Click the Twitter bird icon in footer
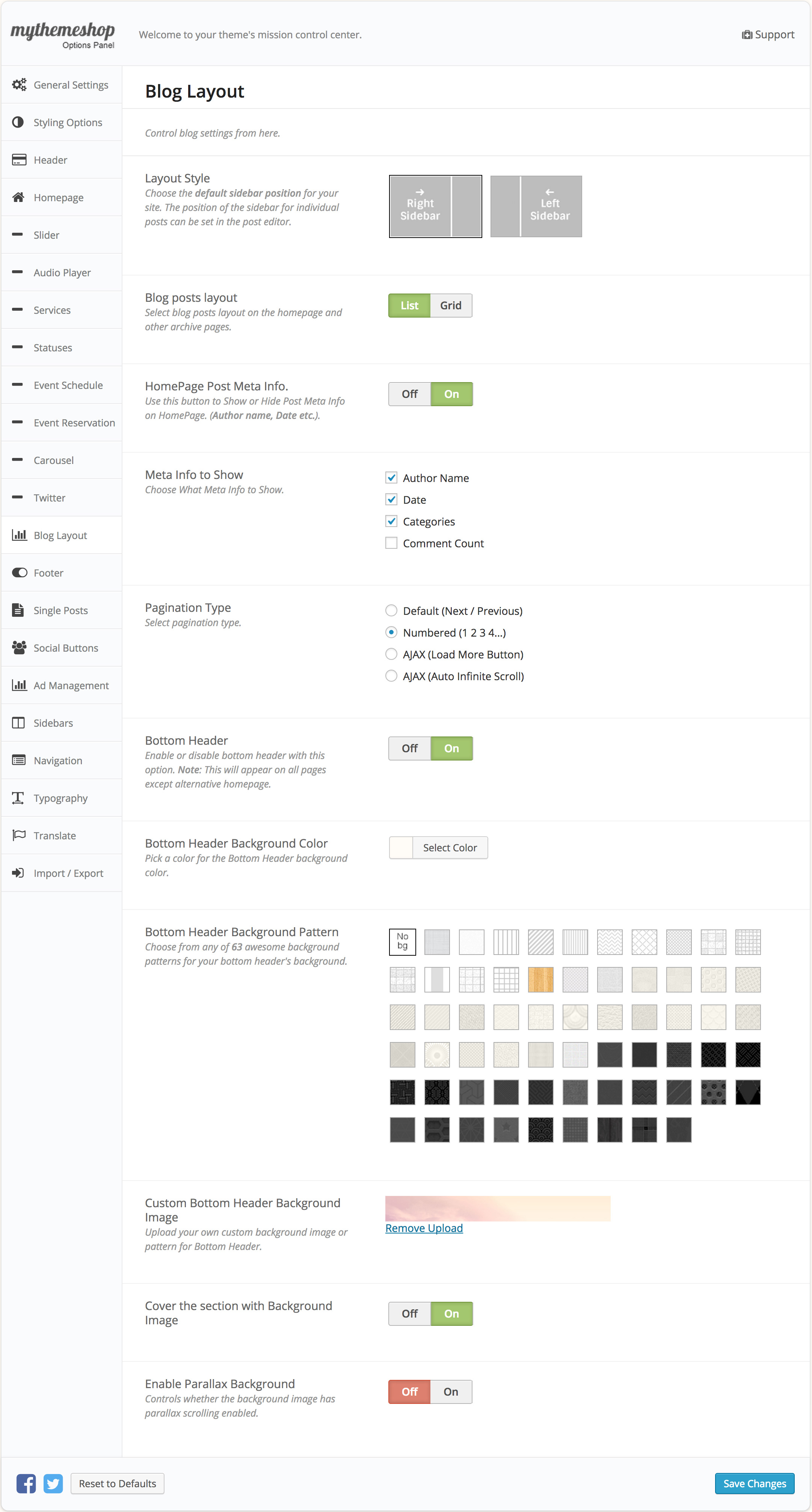 [x=53, y=1483]
